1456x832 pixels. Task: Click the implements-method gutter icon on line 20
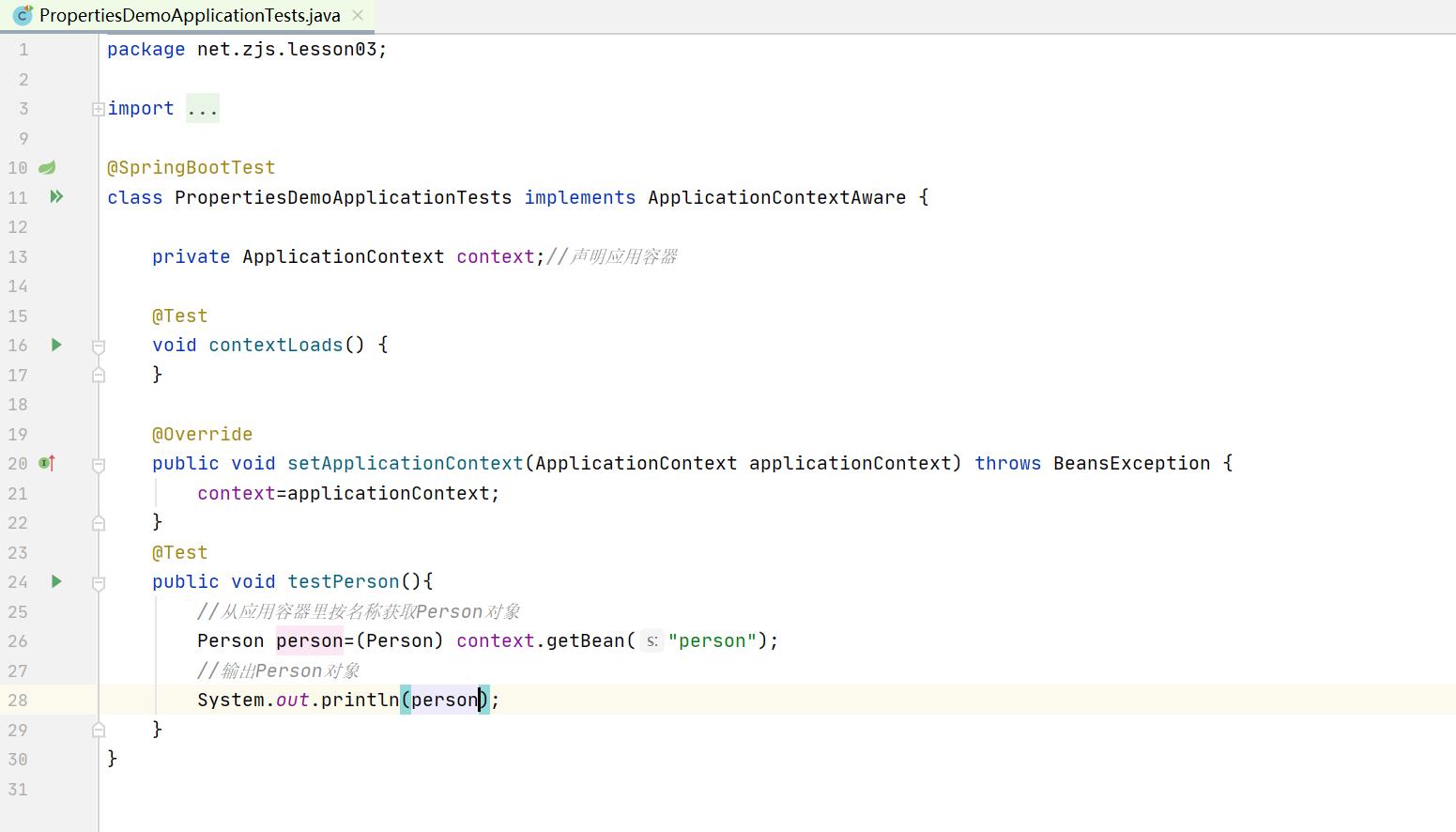[47, 463]
